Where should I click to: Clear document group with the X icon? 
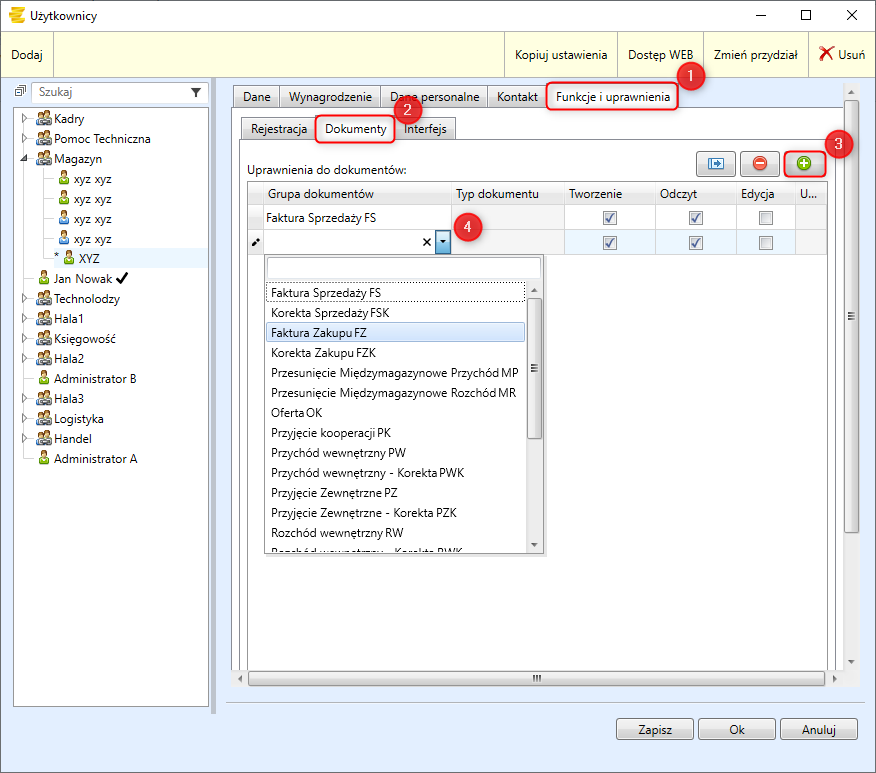point(427,242)
